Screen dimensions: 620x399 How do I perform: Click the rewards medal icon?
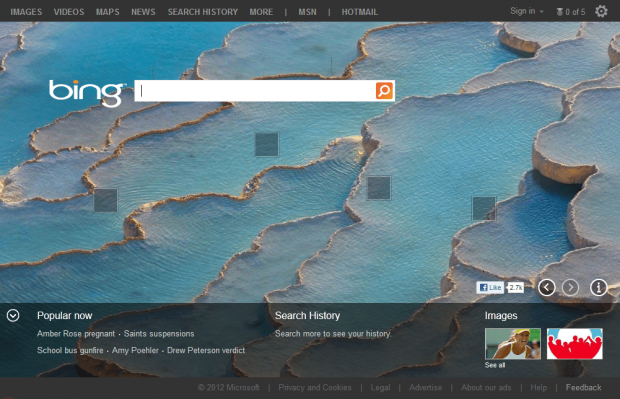[560, 12]
